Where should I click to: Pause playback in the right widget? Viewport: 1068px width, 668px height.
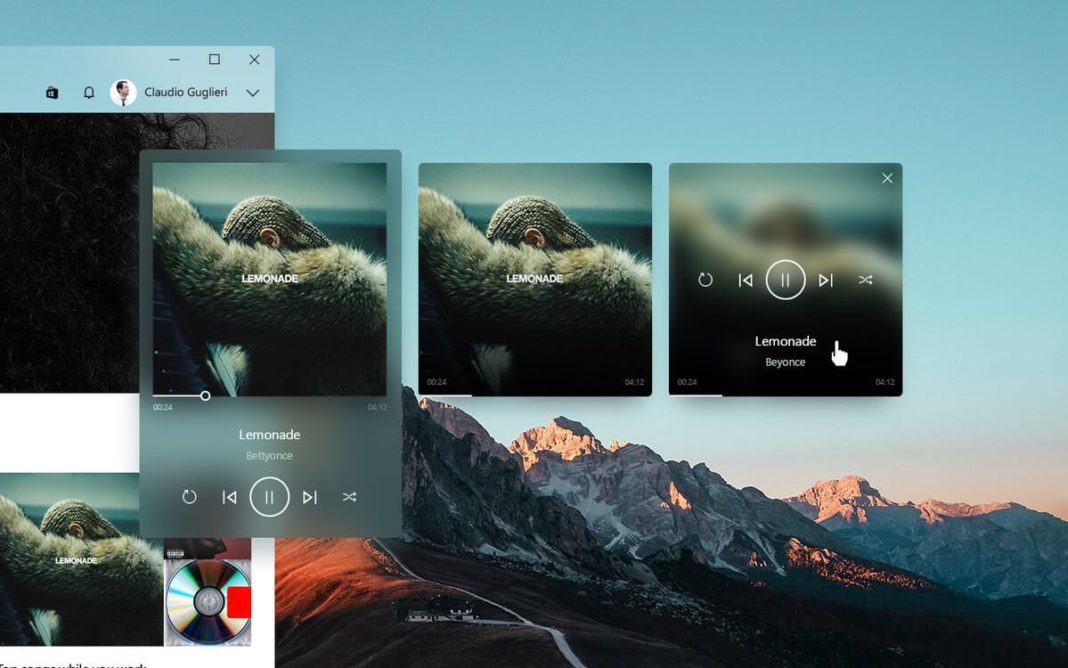coord(786,280)
